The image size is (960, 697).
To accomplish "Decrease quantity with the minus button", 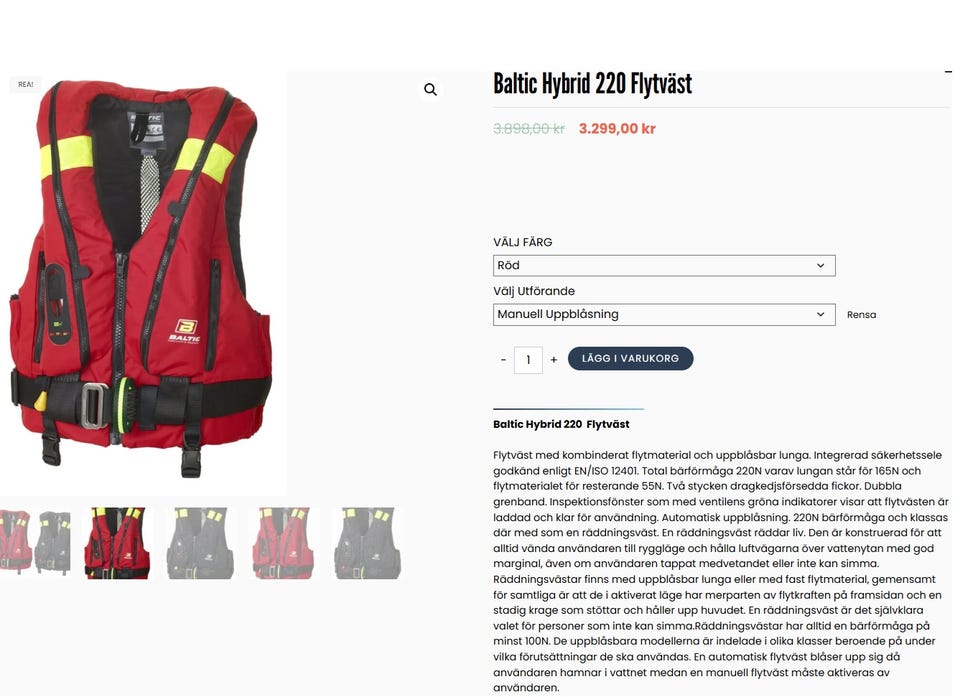I will [x=503, y=360].
